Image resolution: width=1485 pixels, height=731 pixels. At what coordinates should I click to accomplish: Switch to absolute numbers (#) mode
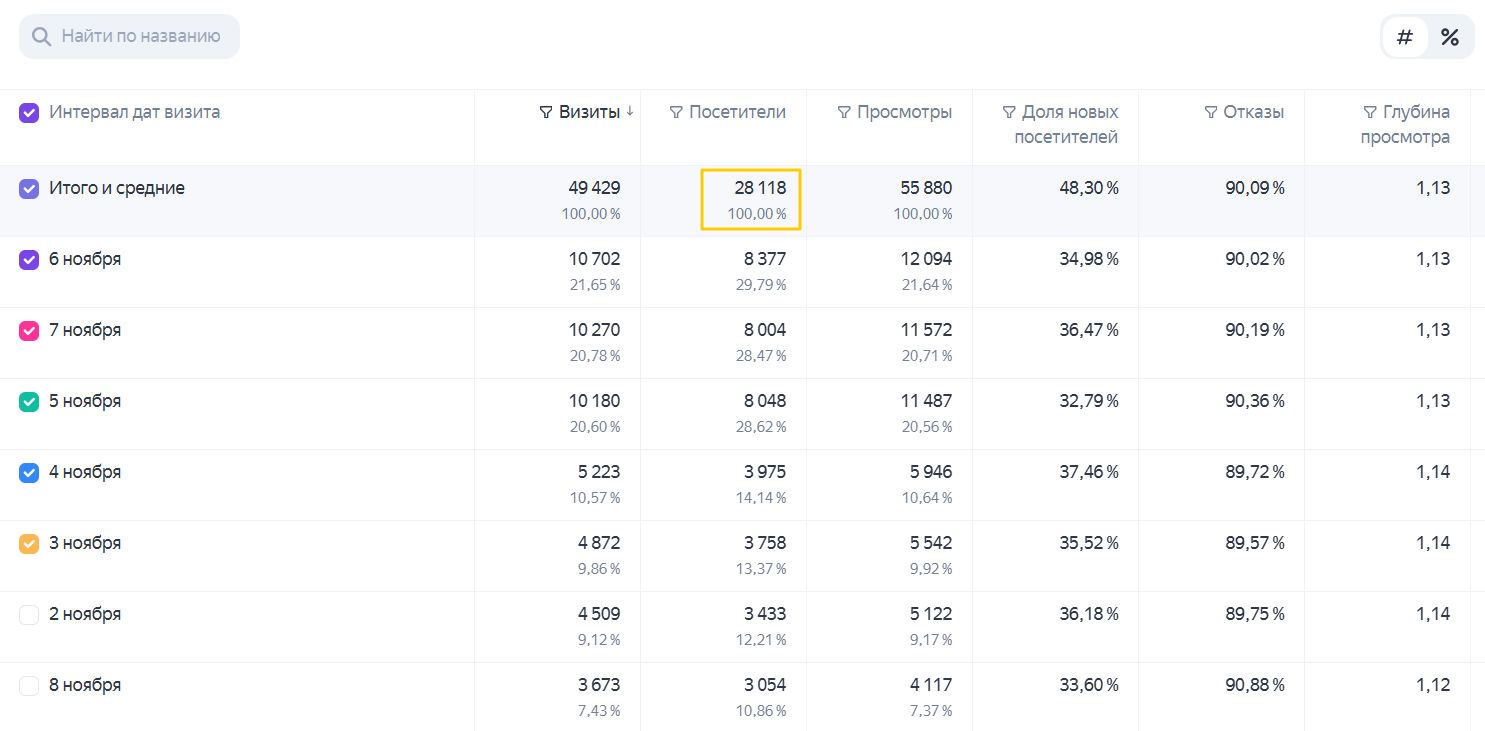(x=1405, y=37)
